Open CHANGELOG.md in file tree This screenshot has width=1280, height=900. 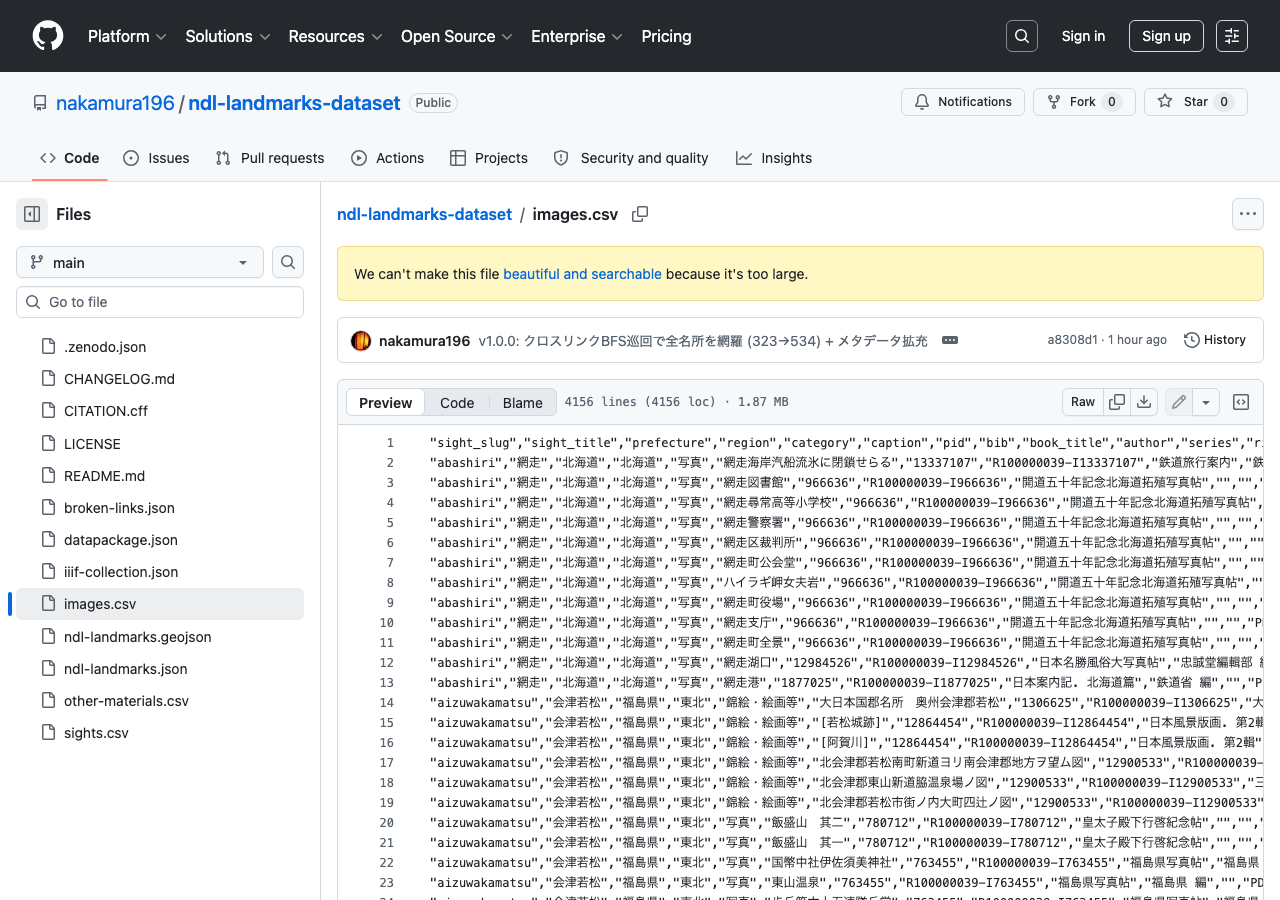click(160, 379)
